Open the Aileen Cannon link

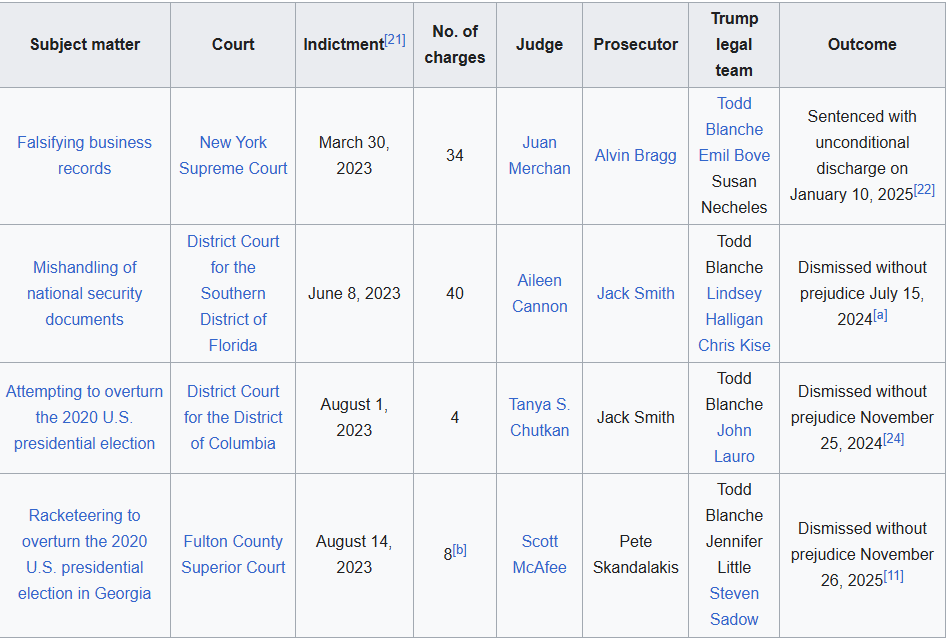pos(539,293)
